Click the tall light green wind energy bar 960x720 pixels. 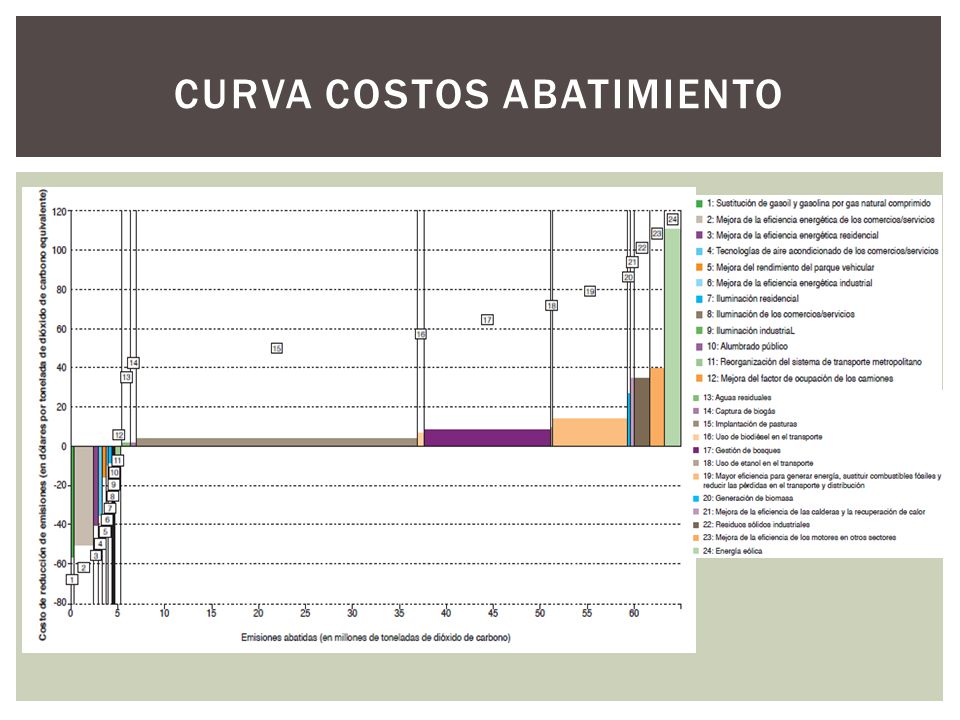point(672,337)
